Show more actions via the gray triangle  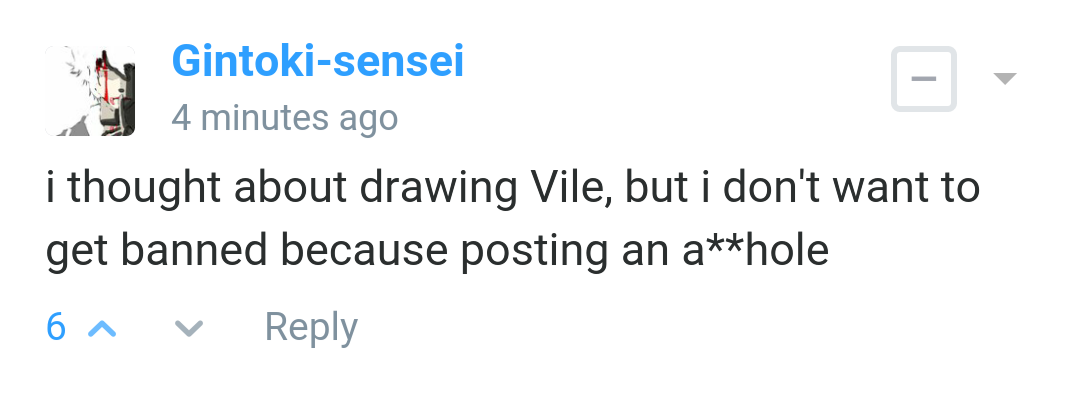(x=1005, y=78)
